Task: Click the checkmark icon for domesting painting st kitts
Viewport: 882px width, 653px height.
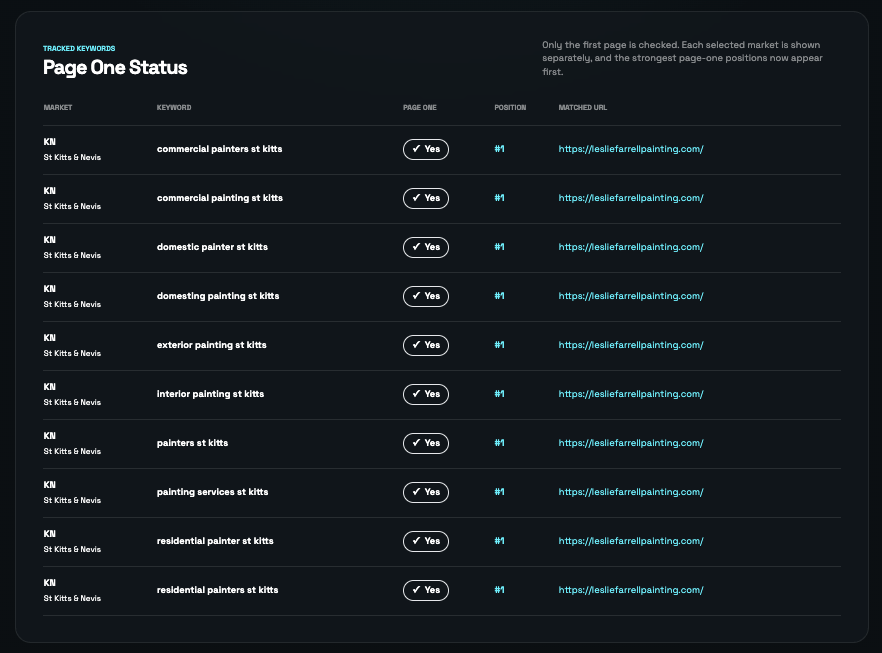Action: tap(415, 296)
